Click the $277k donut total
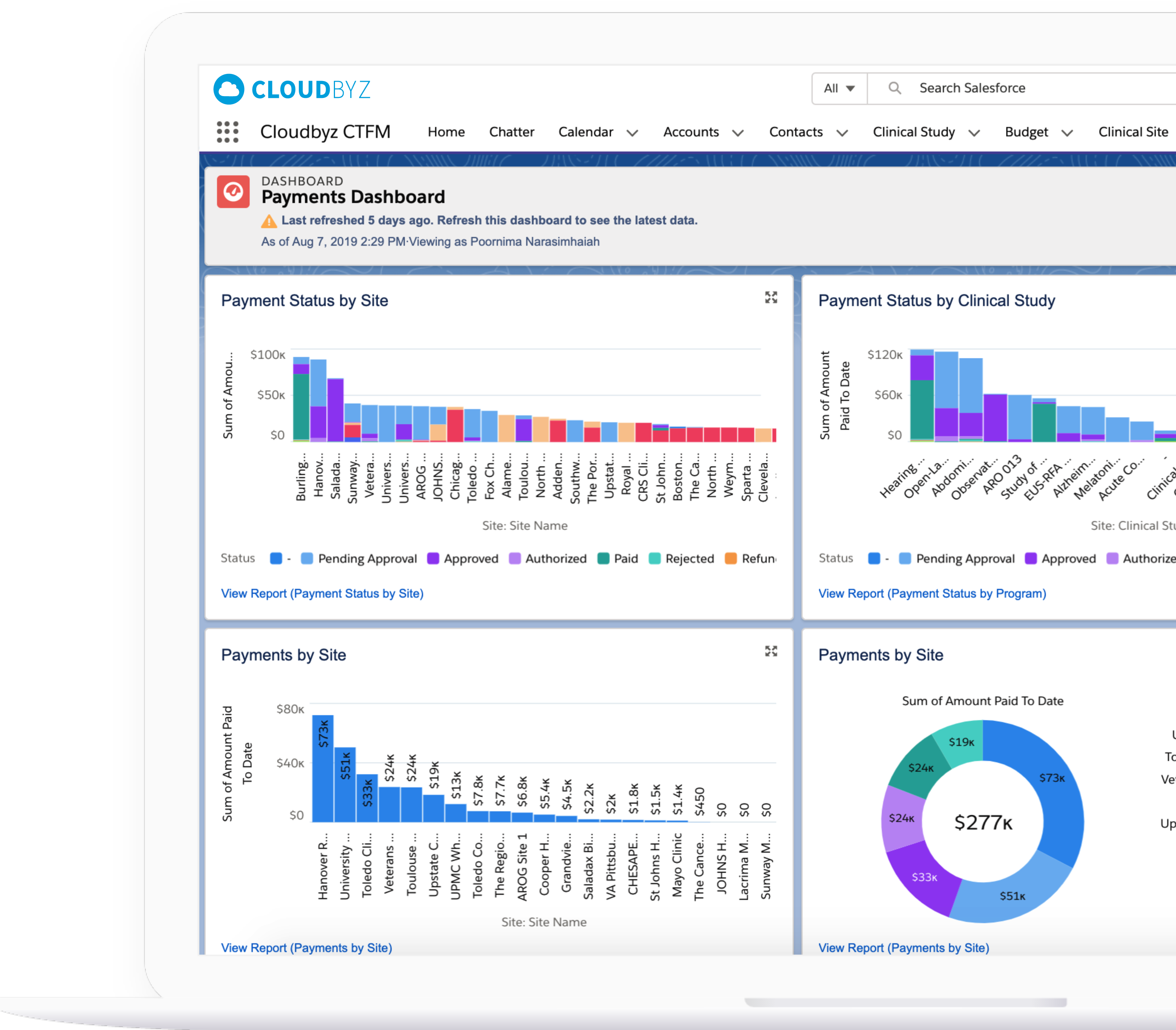Screen dimensions: 1176x1030 (983, 822)
